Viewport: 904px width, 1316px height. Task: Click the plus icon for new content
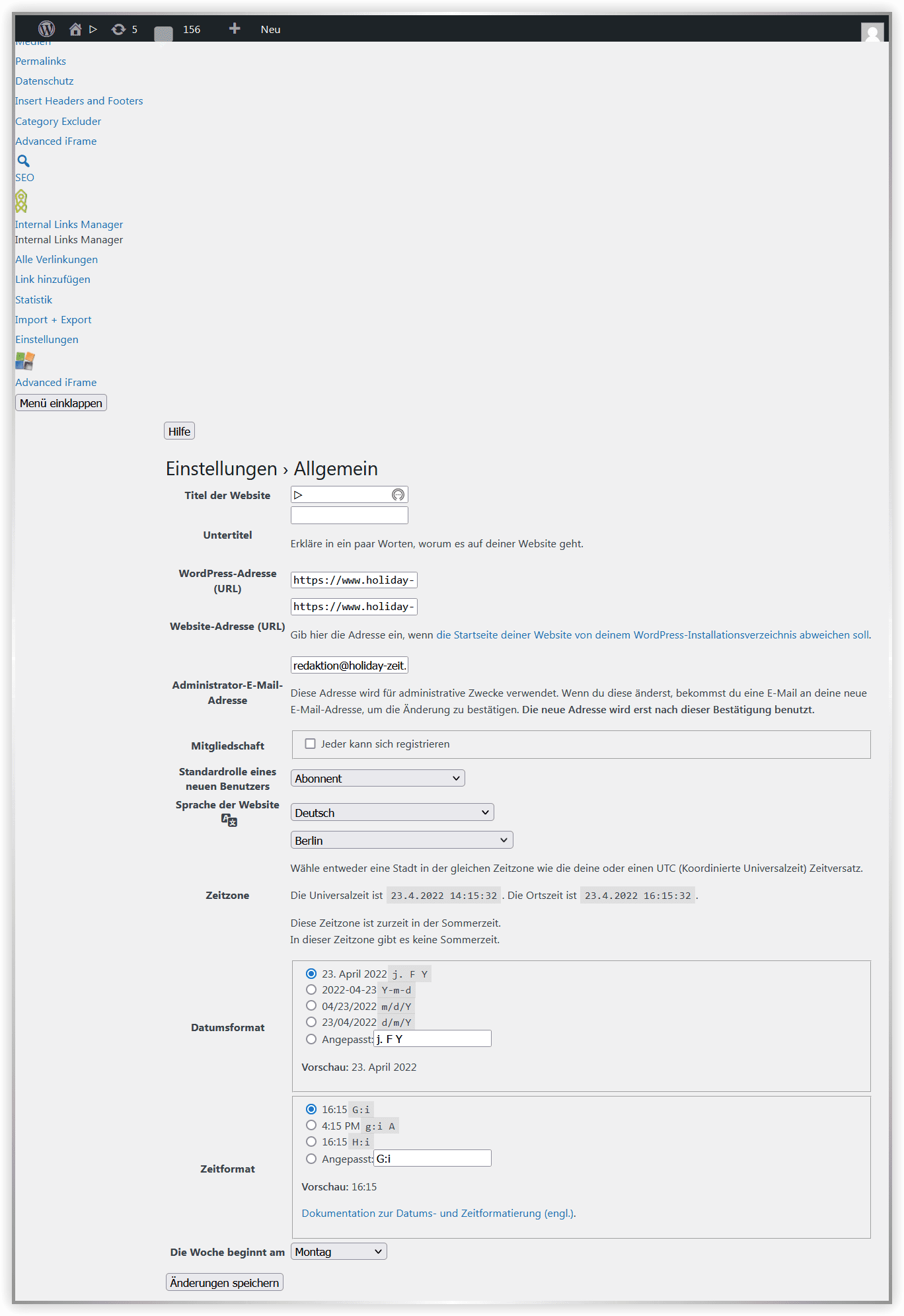click(234, 28)
